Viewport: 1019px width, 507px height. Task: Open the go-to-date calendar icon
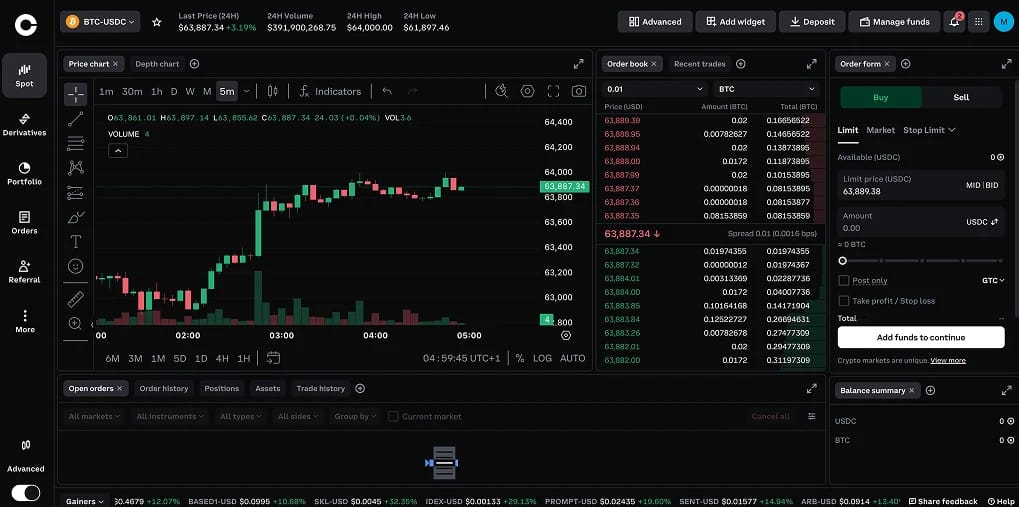click(273, 358)
